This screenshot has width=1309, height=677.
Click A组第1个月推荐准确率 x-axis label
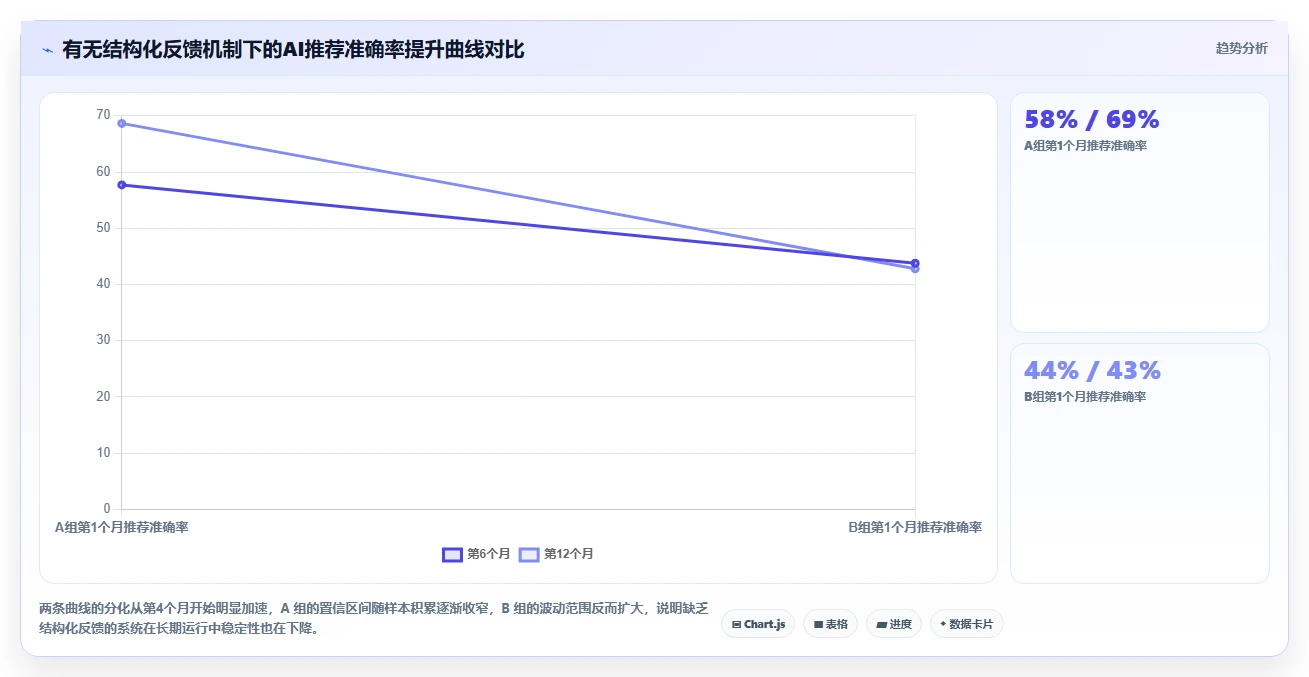click(121, 527)
